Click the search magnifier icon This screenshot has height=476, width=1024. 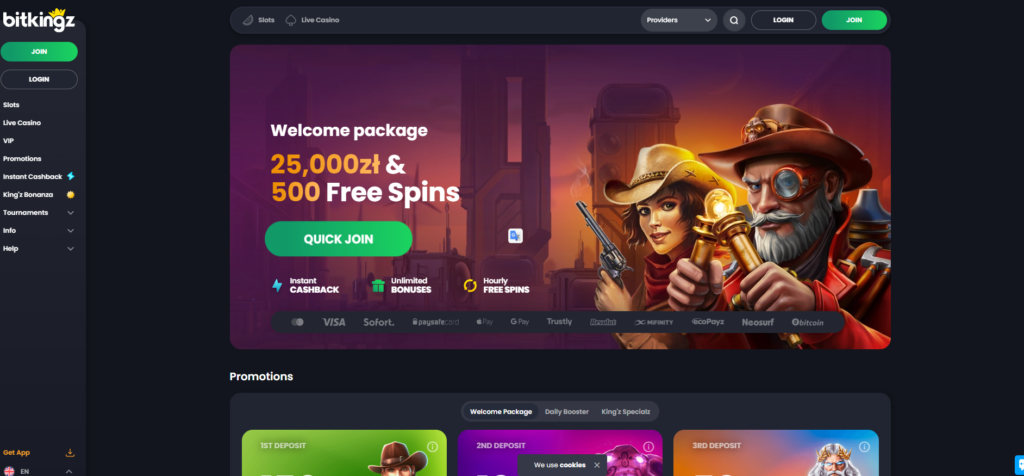click(x=734, y=20)
